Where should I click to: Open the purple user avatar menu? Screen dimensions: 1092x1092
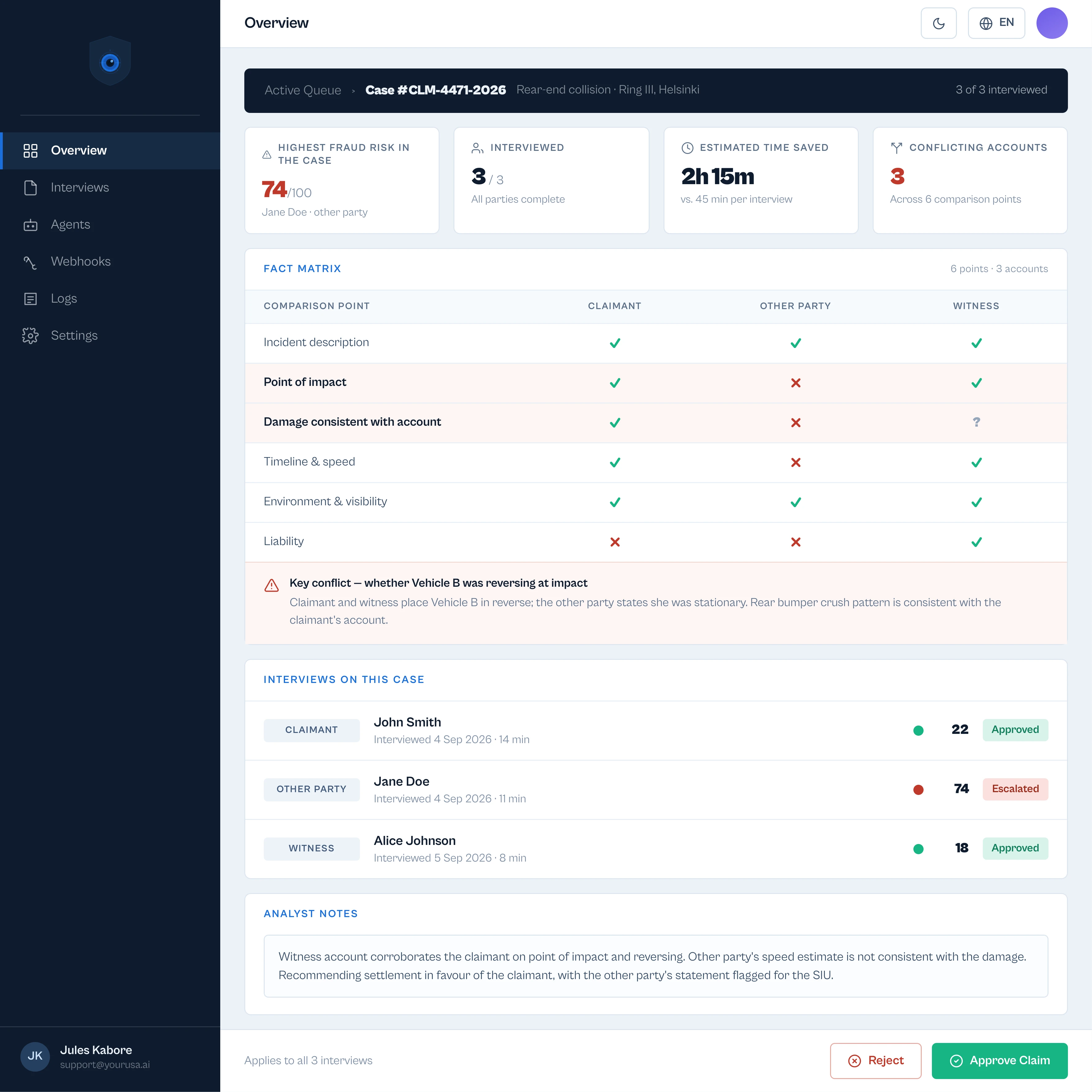coord(1051,23)
